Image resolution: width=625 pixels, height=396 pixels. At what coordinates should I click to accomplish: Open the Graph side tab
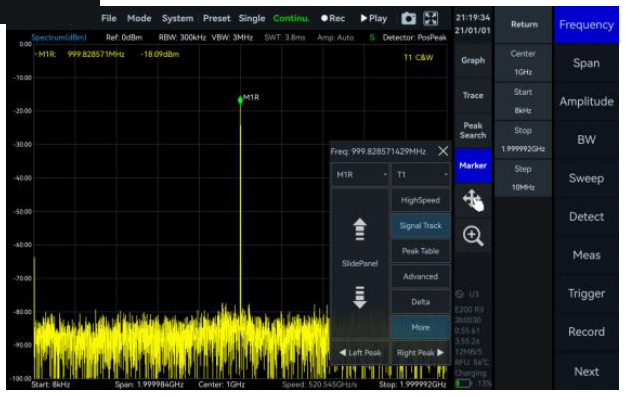[473, 60]
